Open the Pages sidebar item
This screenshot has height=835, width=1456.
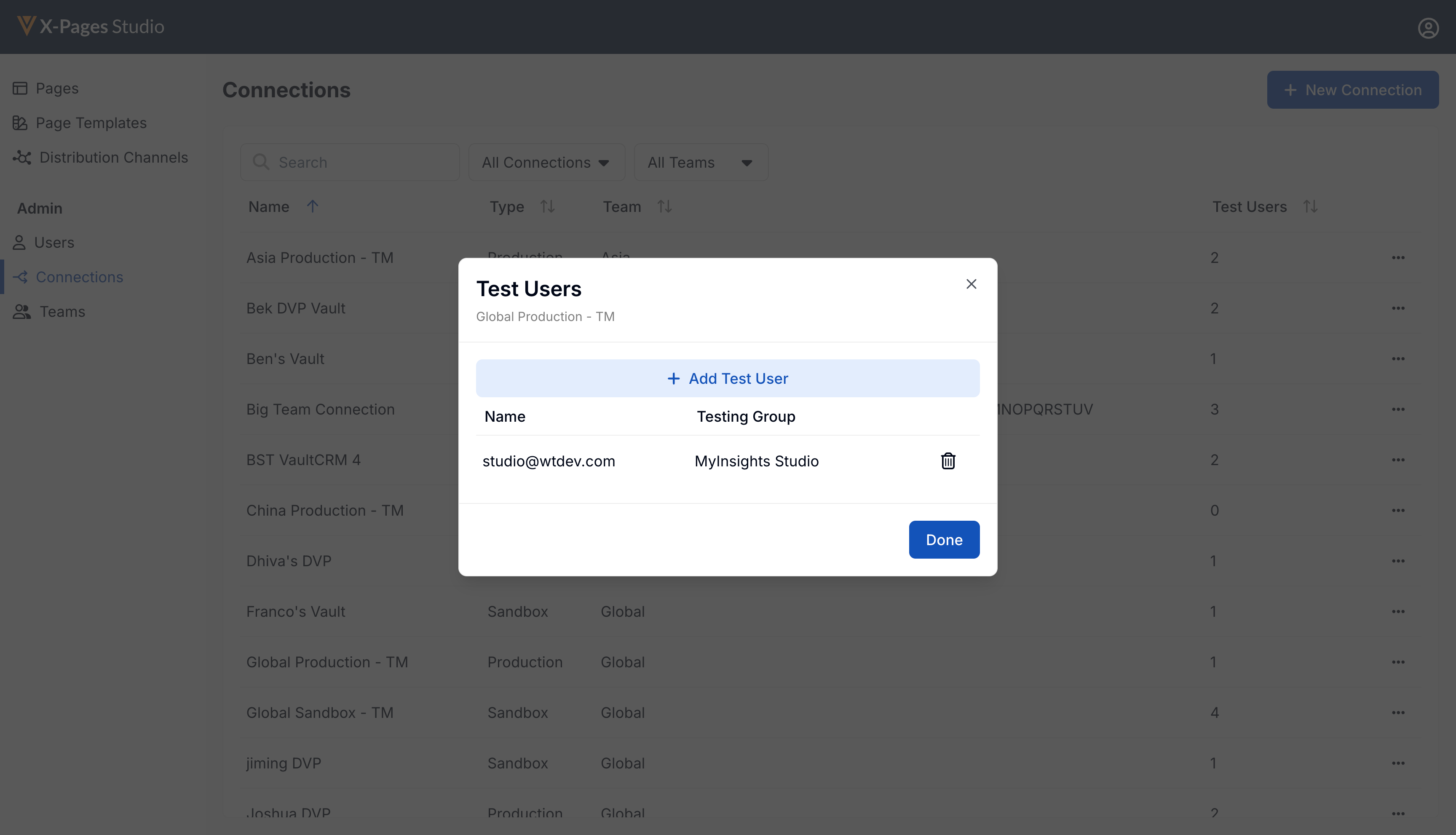(x=56, y=88)
